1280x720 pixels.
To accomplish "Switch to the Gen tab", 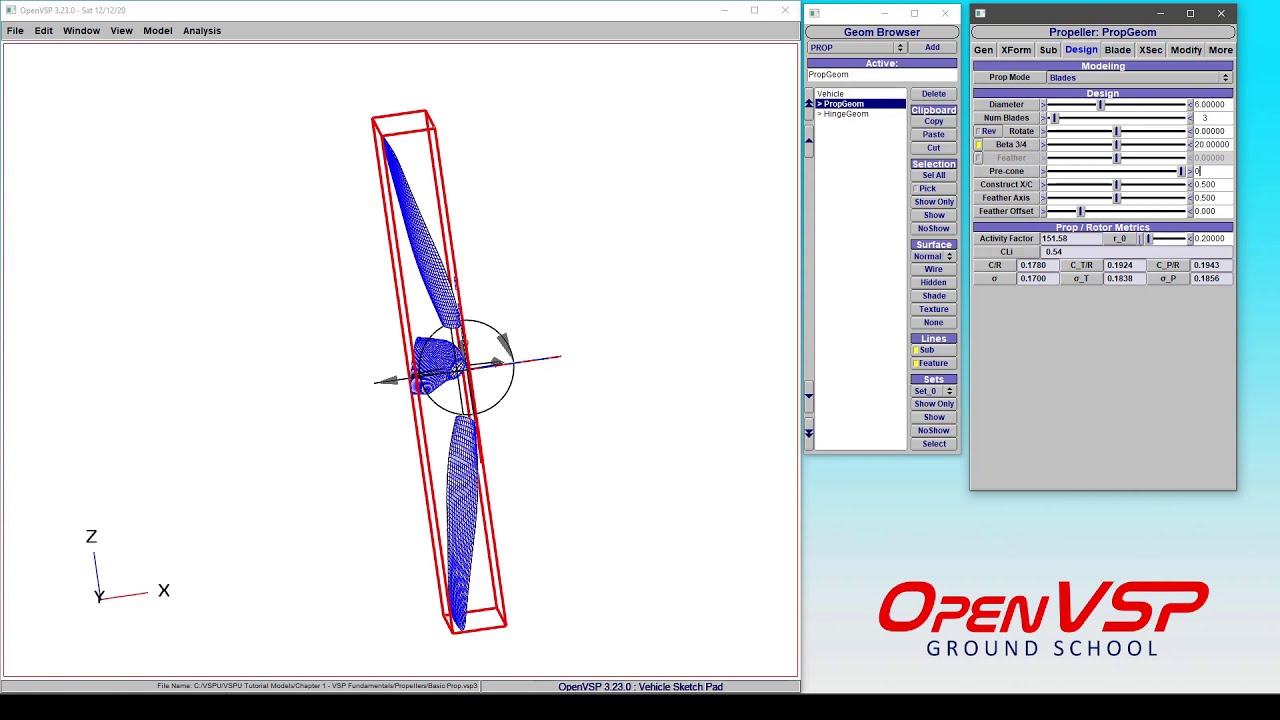I will pyautogui.click(x=984, y=50).
